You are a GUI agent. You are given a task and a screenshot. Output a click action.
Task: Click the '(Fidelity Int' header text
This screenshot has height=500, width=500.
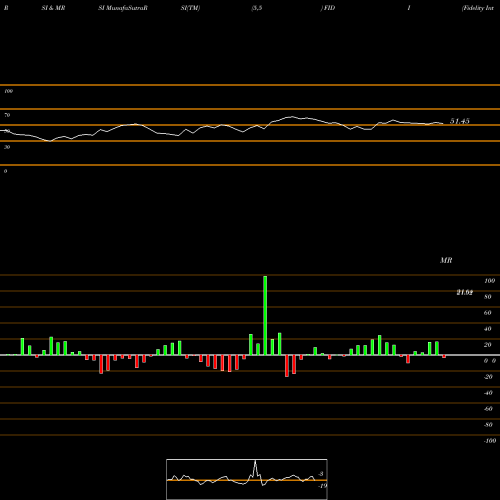point(478,8)
